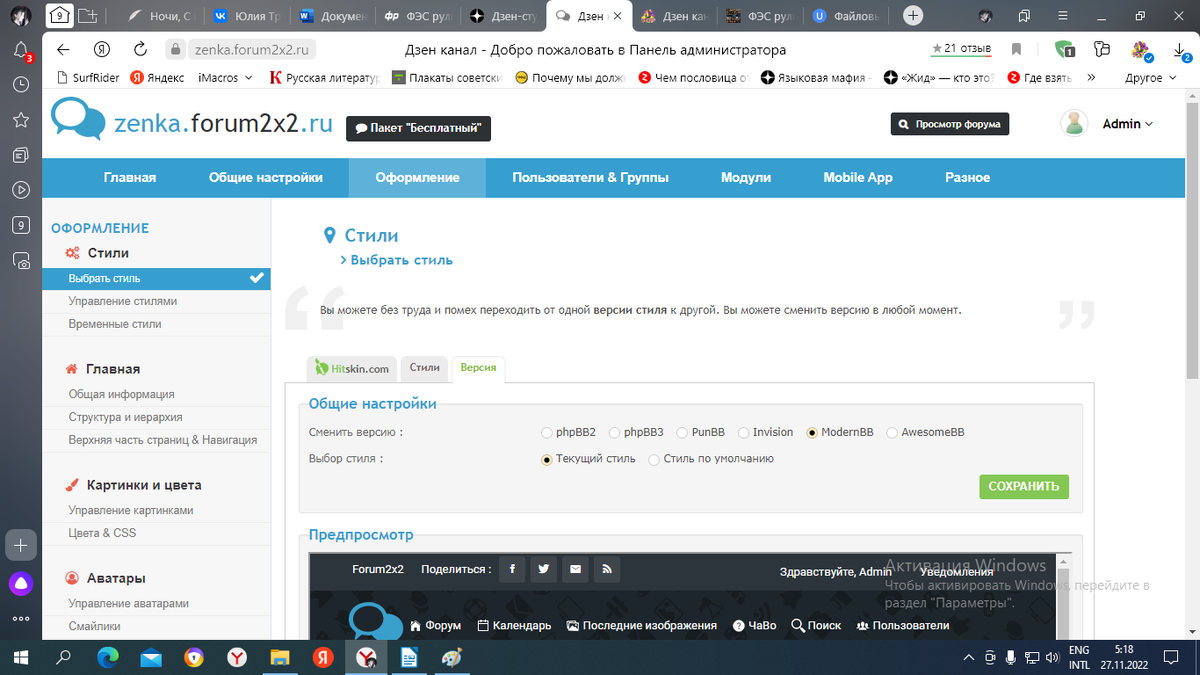Click the shield protection icon in toolbar
This screenshot has height=675, width=1200.
click(1065, 49)
